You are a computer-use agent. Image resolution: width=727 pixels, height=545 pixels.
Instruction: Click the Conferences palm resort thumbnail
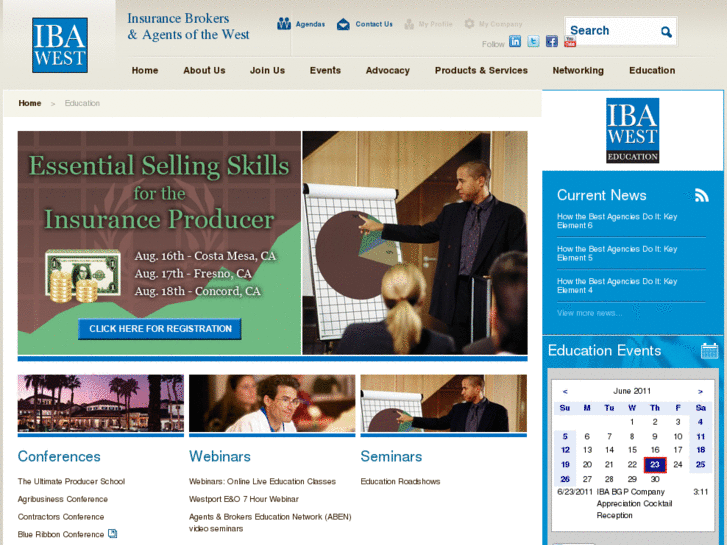point(101,404)
